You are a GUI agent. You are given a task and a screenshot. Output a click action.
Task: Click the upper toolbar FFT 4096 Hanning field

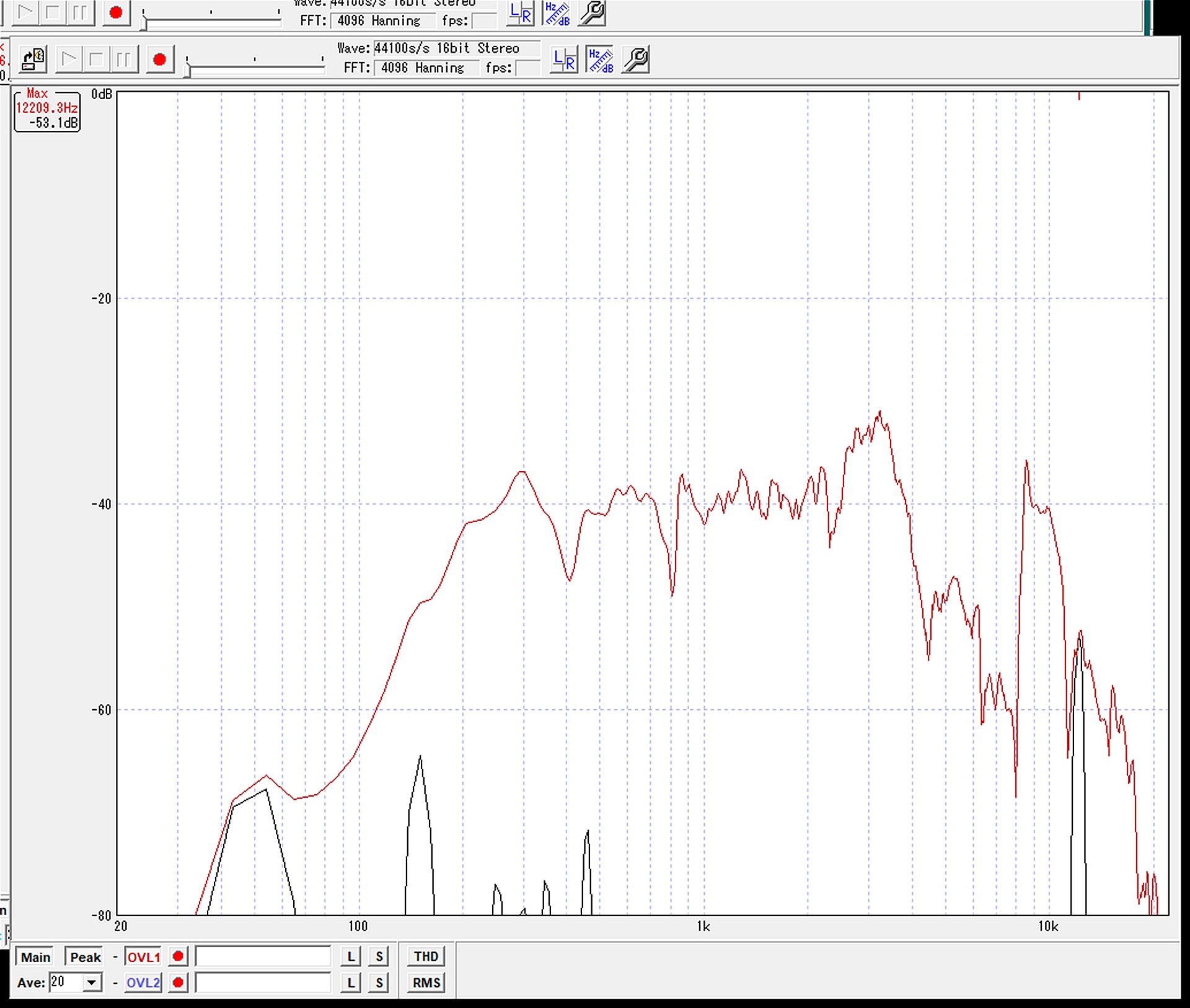pos(382,20)
